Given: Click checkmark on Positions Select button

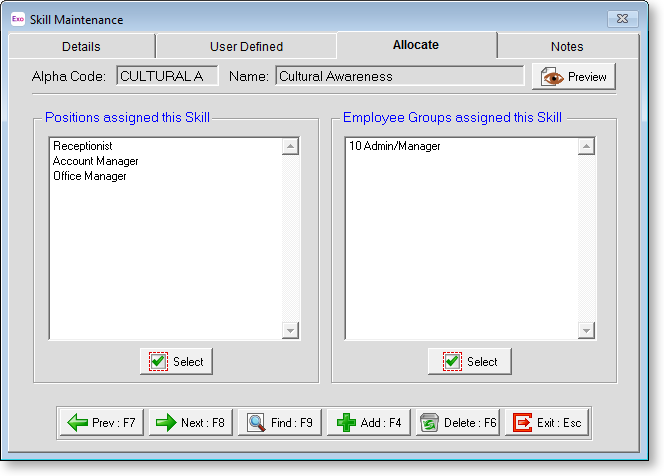Looking at the screenshot, I should pyautogui.click(x=158, y=362).
